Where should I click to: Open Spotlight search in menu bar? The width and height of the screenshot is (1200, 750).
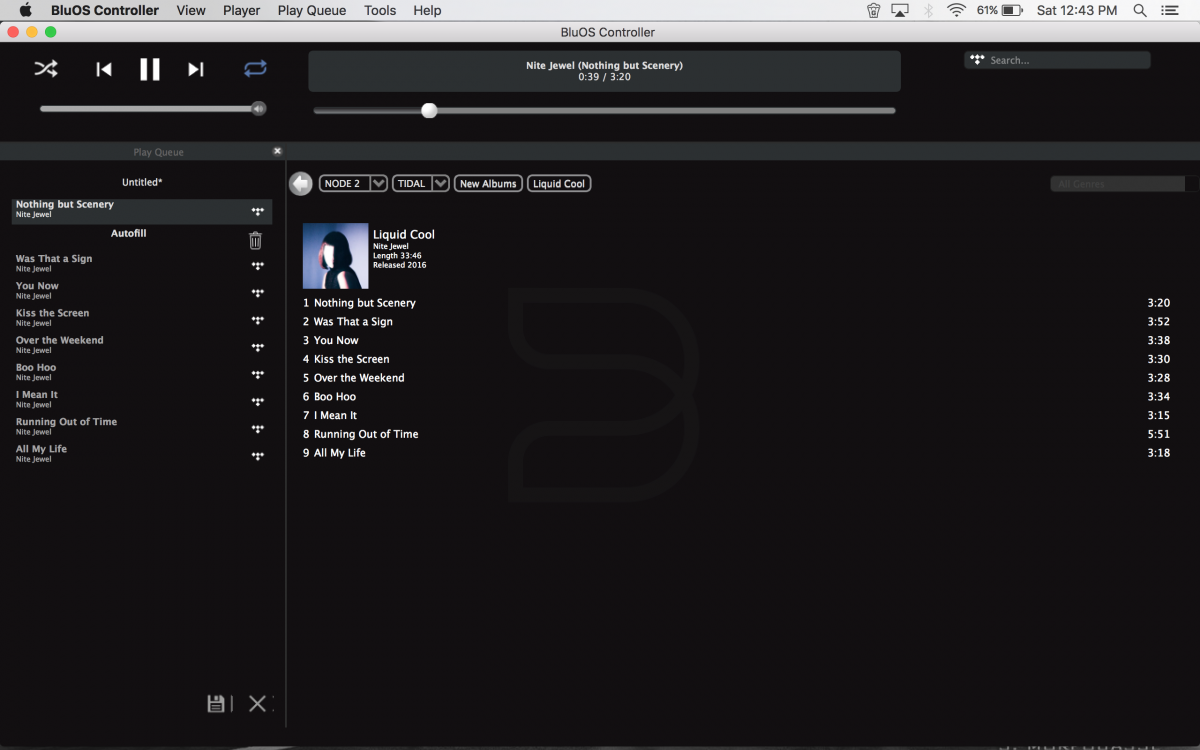point(1140,10)
